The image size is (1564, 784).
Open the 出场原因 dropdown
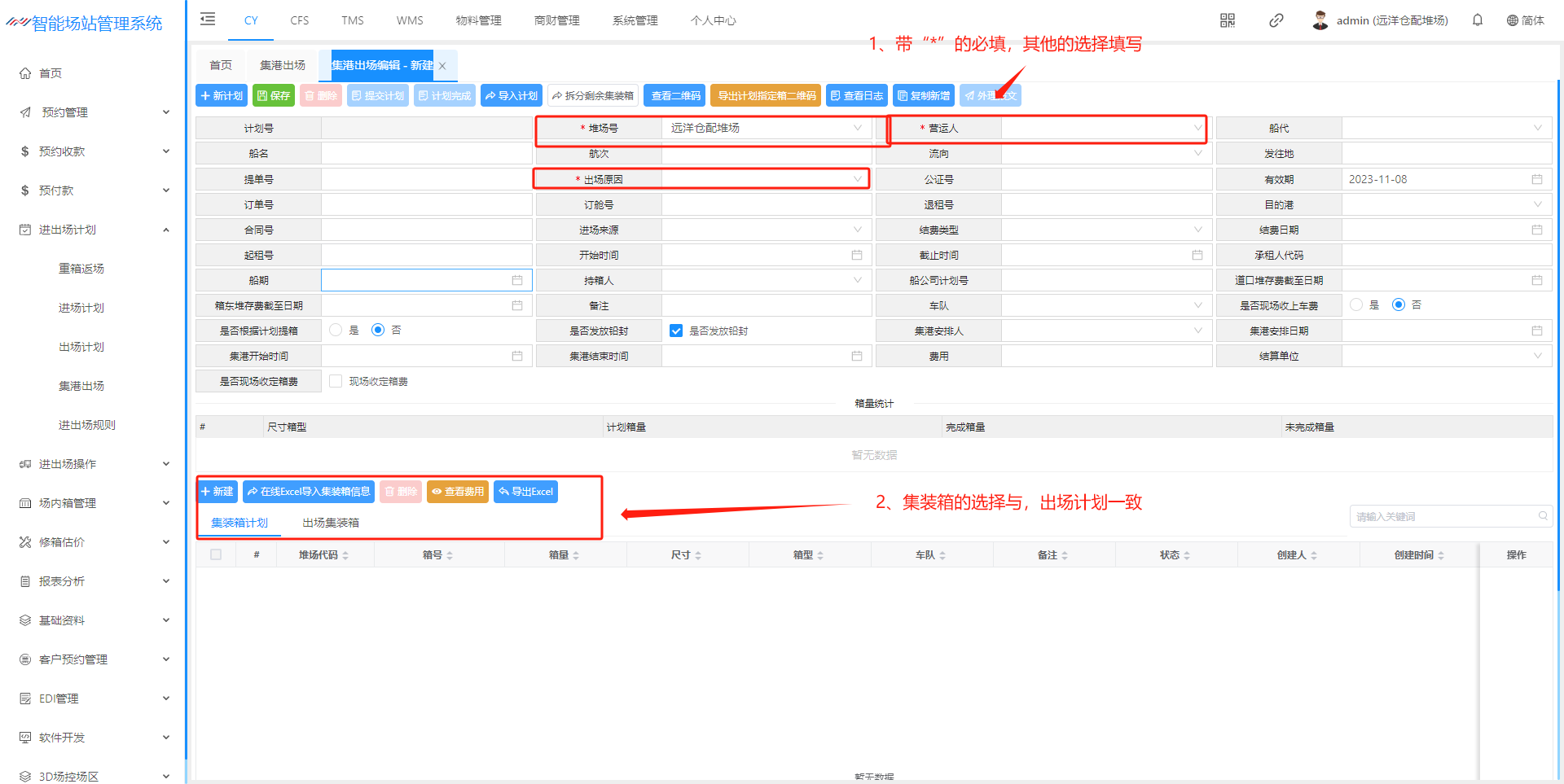pos(764,179)
